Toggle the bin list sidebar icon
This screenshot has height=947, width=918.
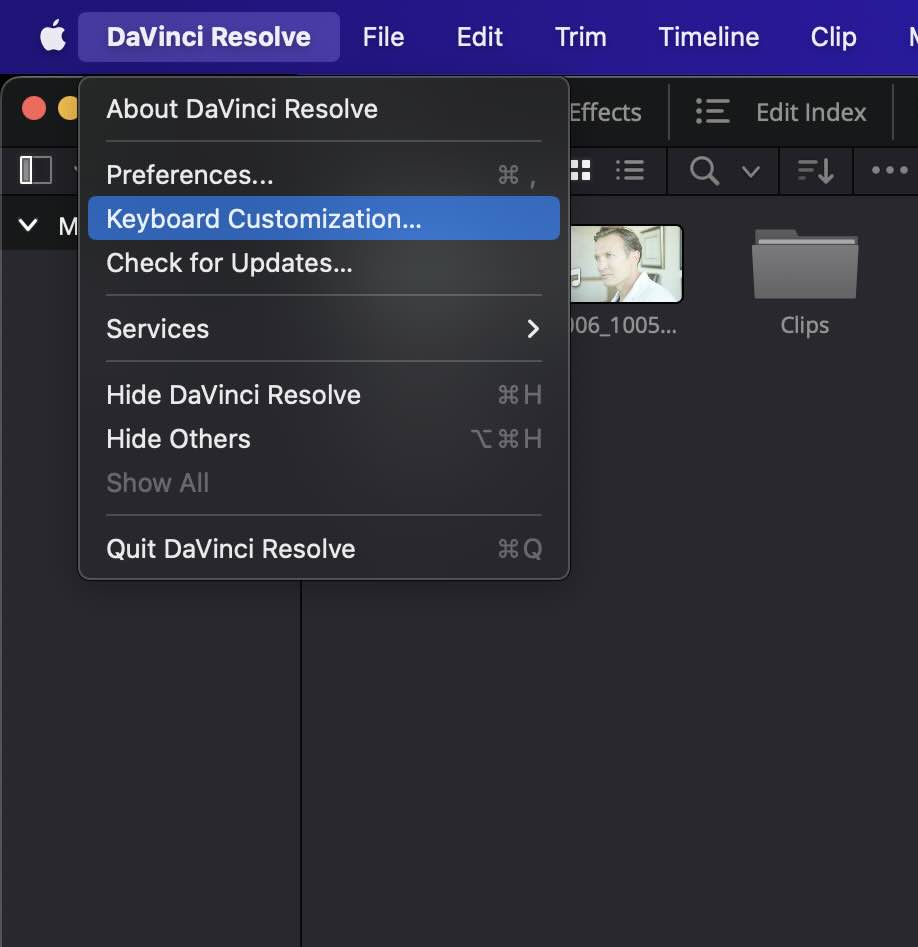(36, 170)
